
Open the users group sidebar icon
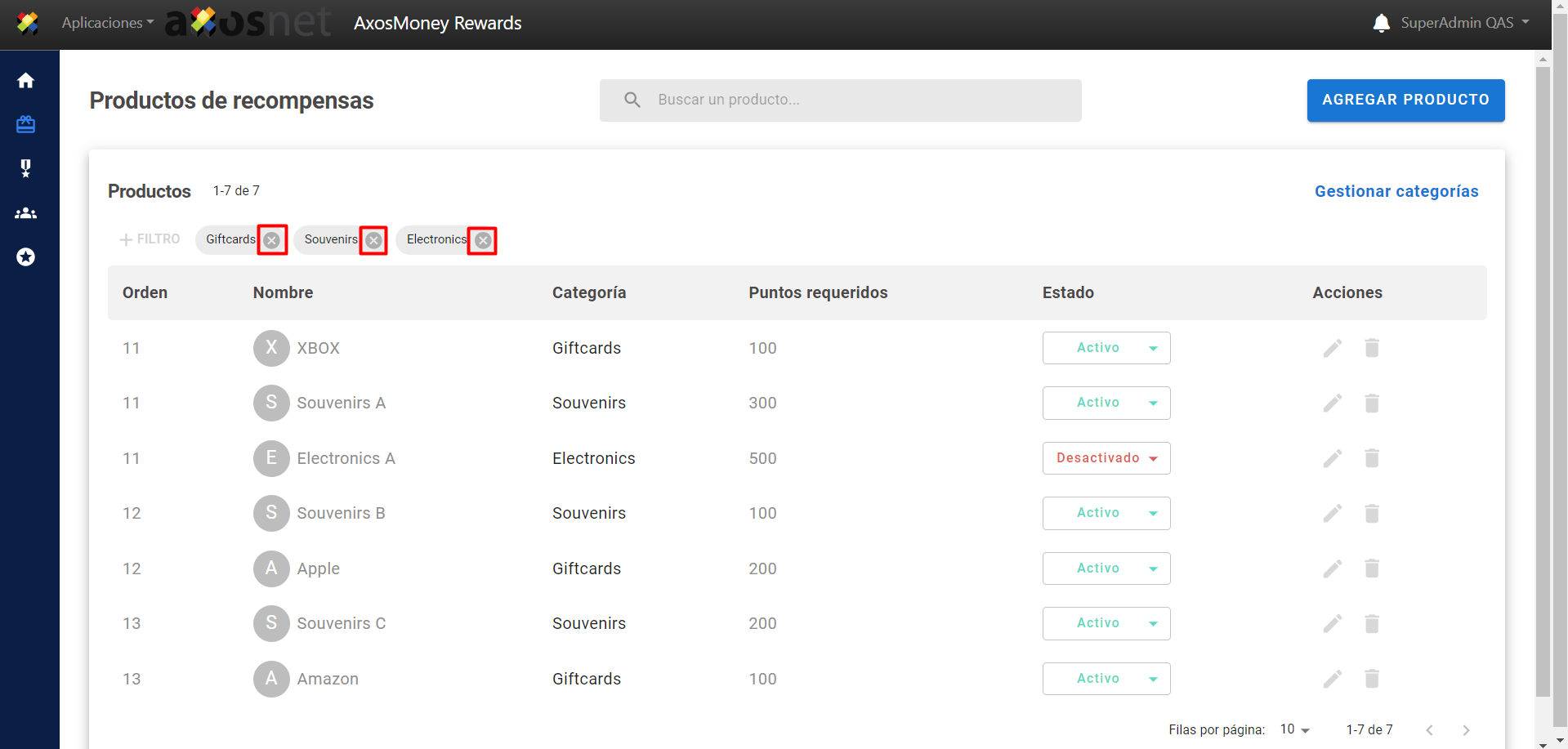point(26,213)
